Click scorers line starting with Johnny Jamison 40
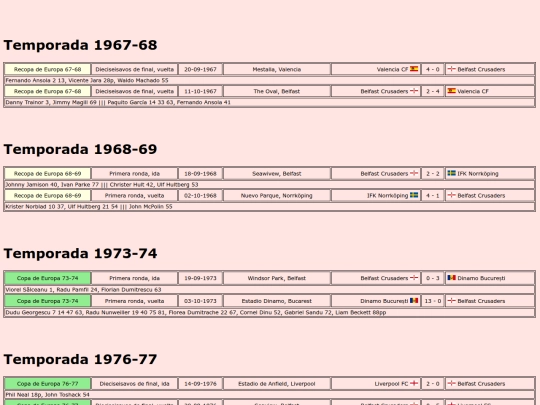 269,185
